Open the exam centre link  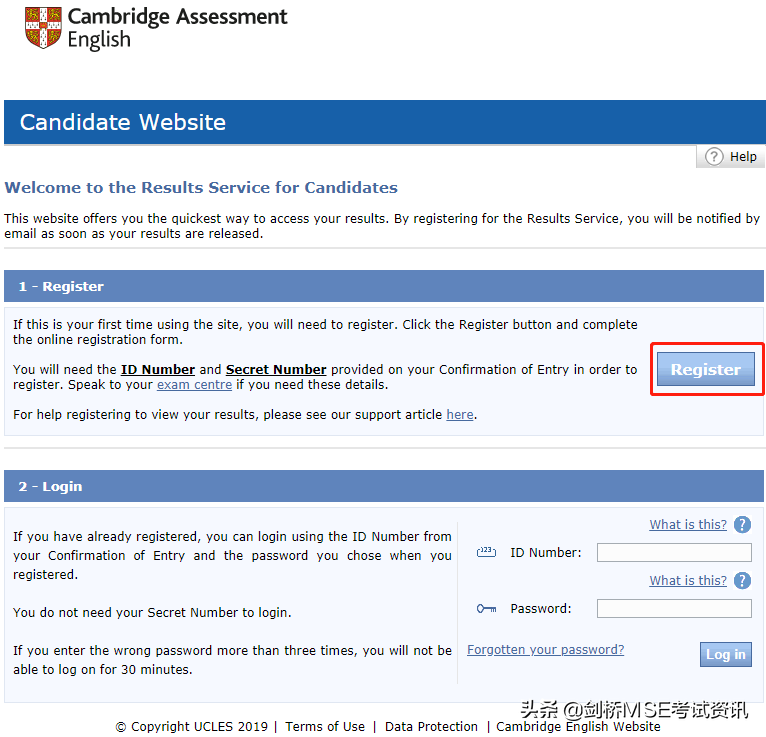(194, 385)
